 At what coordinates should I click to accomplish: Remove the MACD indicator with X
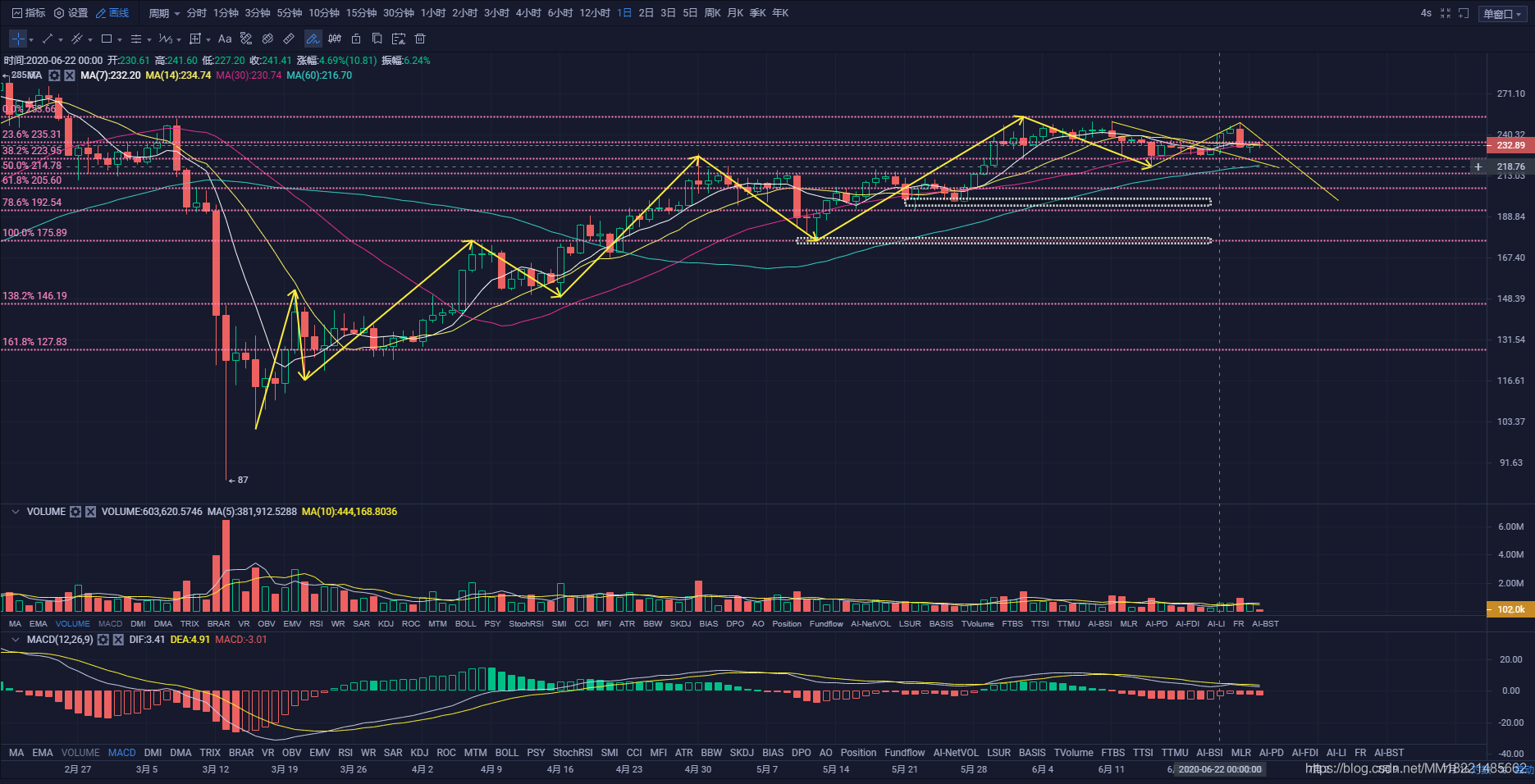[x=118, y=640]
